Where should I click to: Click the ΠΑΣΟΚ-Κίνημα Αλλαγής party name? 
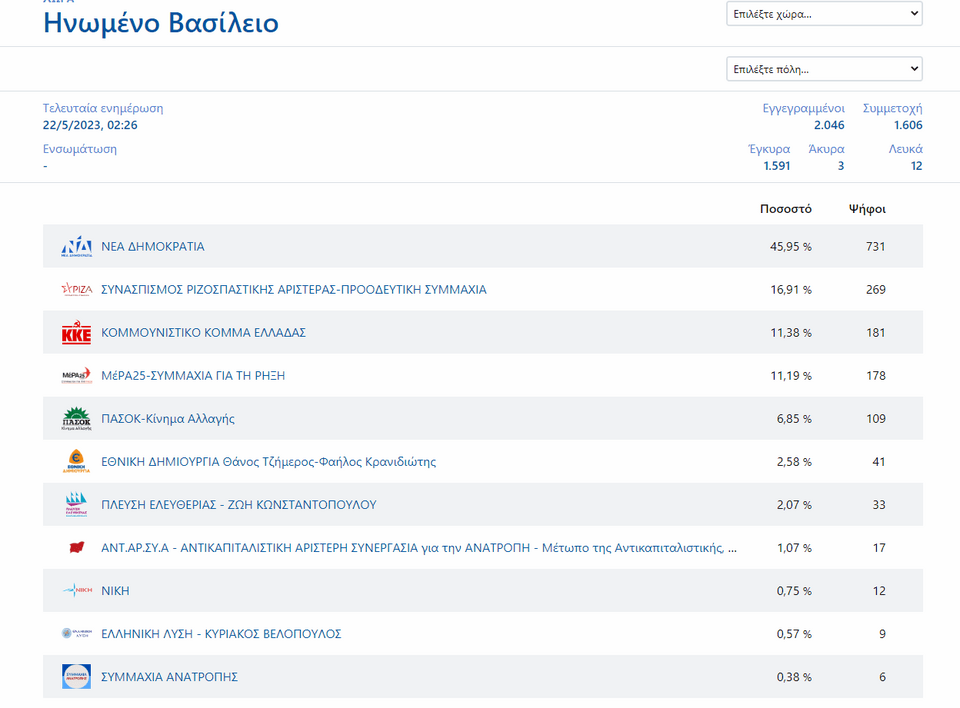click(x=168, y=419)
